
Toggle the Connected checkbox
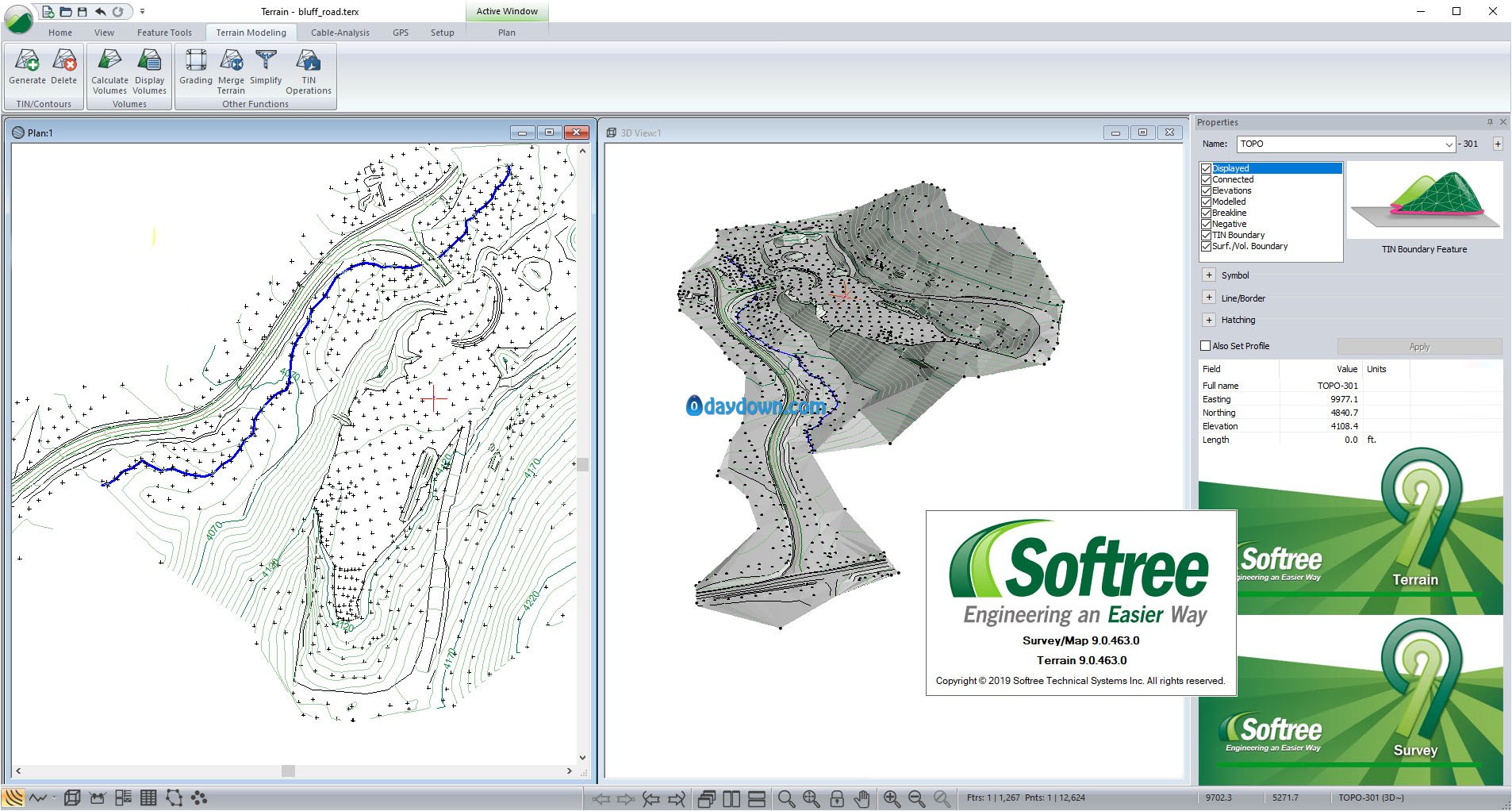1206,179
